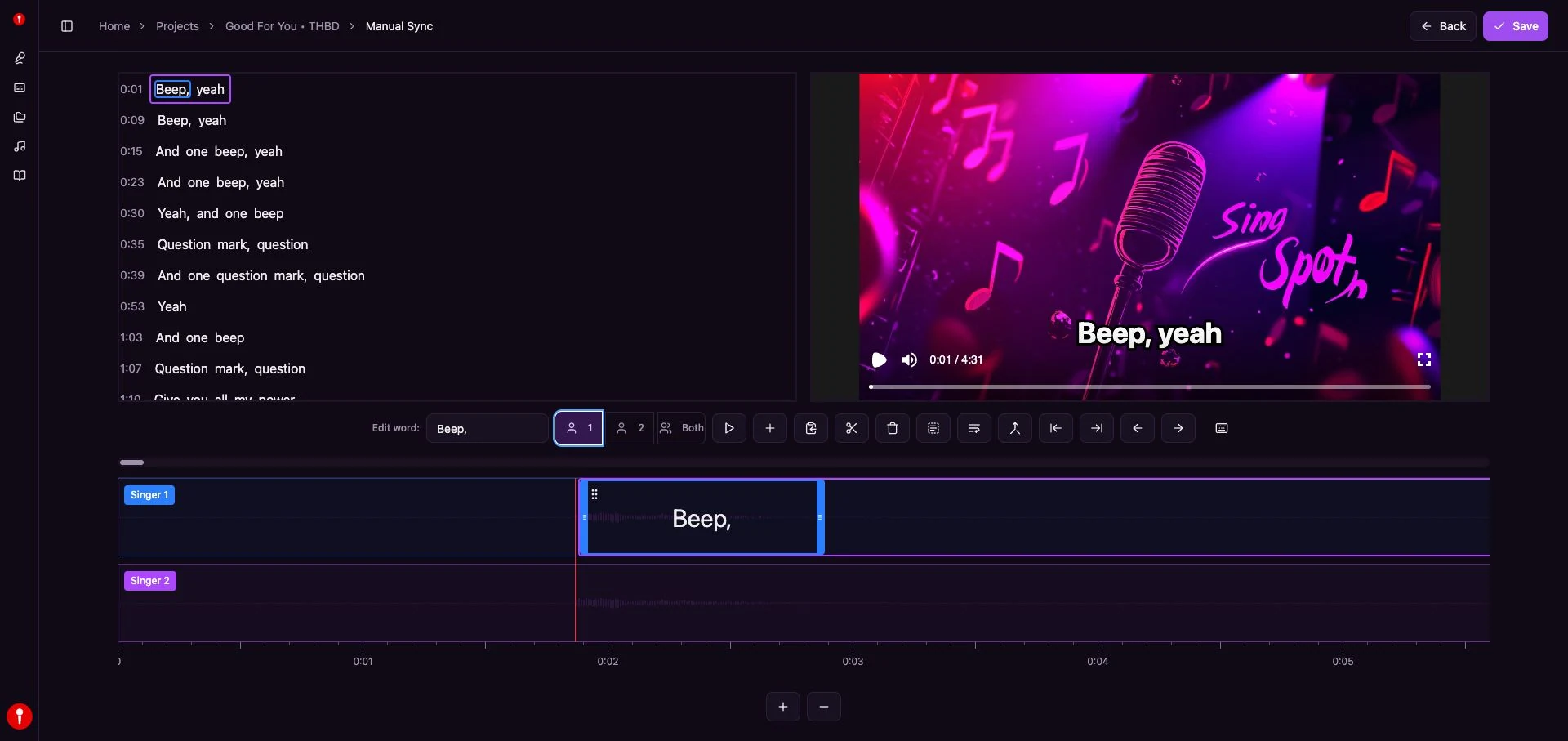The width and height of the screenshot is (1568, 741).
Task: Move word right with arrow icon
Action: pos(1178,428)
